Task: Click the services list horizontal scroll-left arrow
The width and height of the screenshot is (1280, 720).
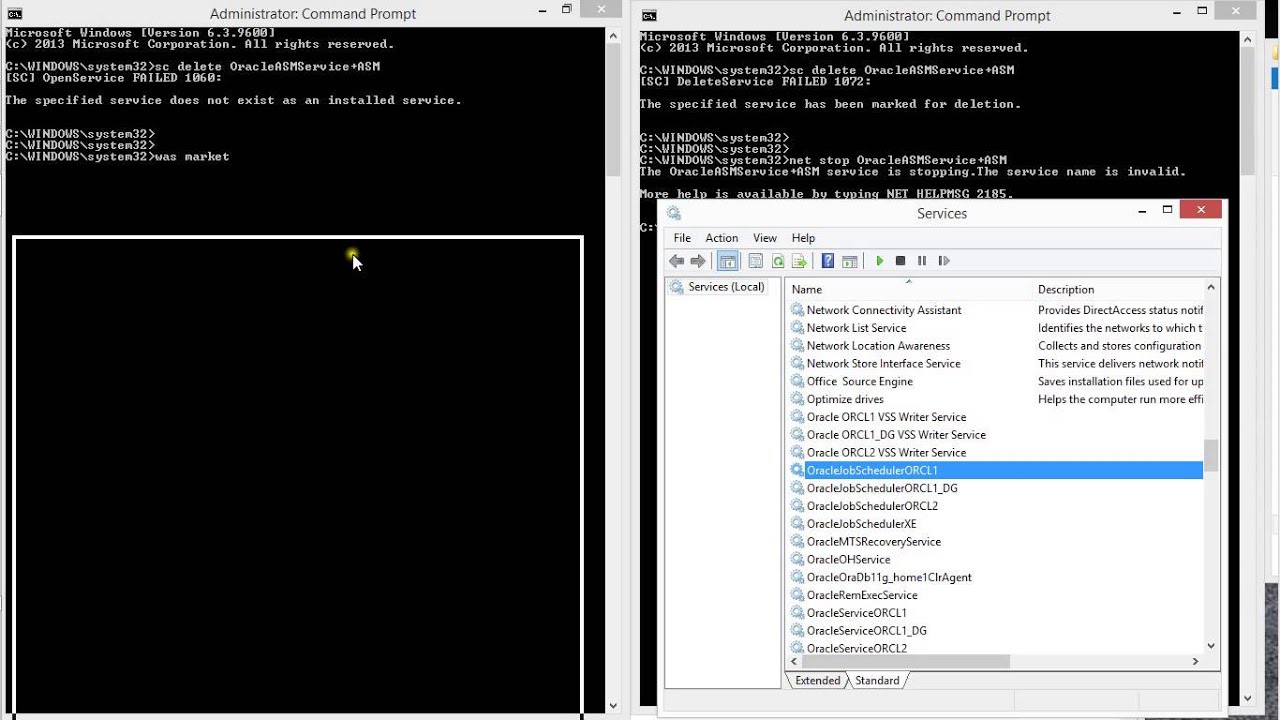Action: point(796,661)
